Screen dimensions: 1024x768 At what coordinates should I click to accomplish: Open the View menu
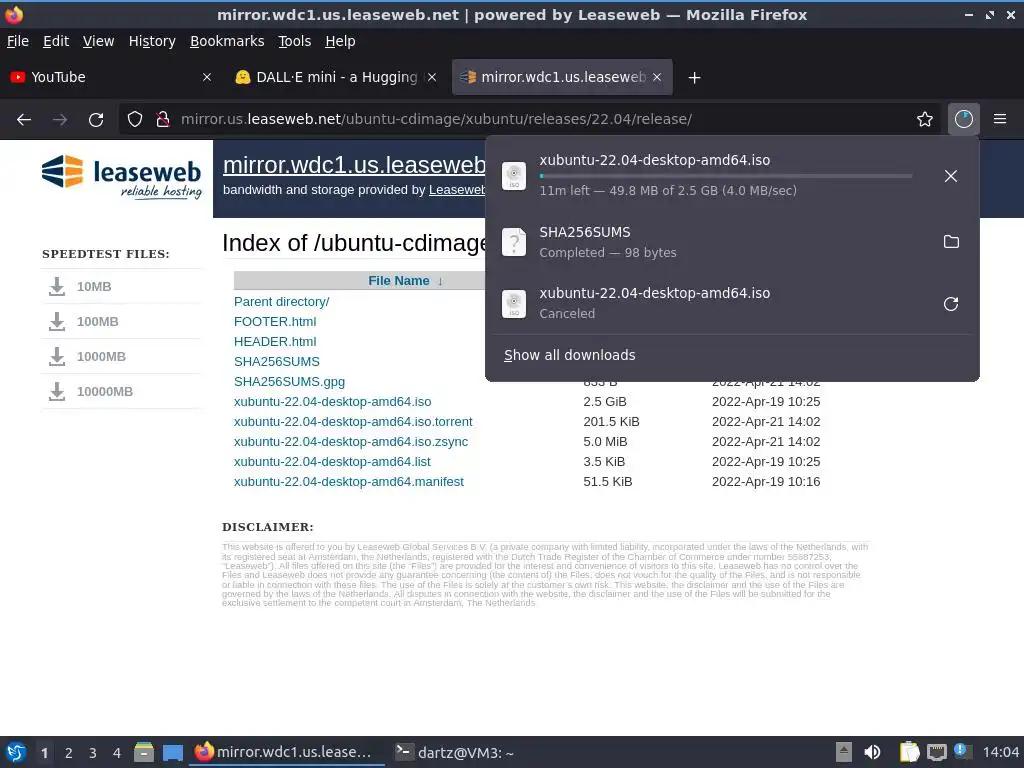pyautogui.click(x=99, y=41)
